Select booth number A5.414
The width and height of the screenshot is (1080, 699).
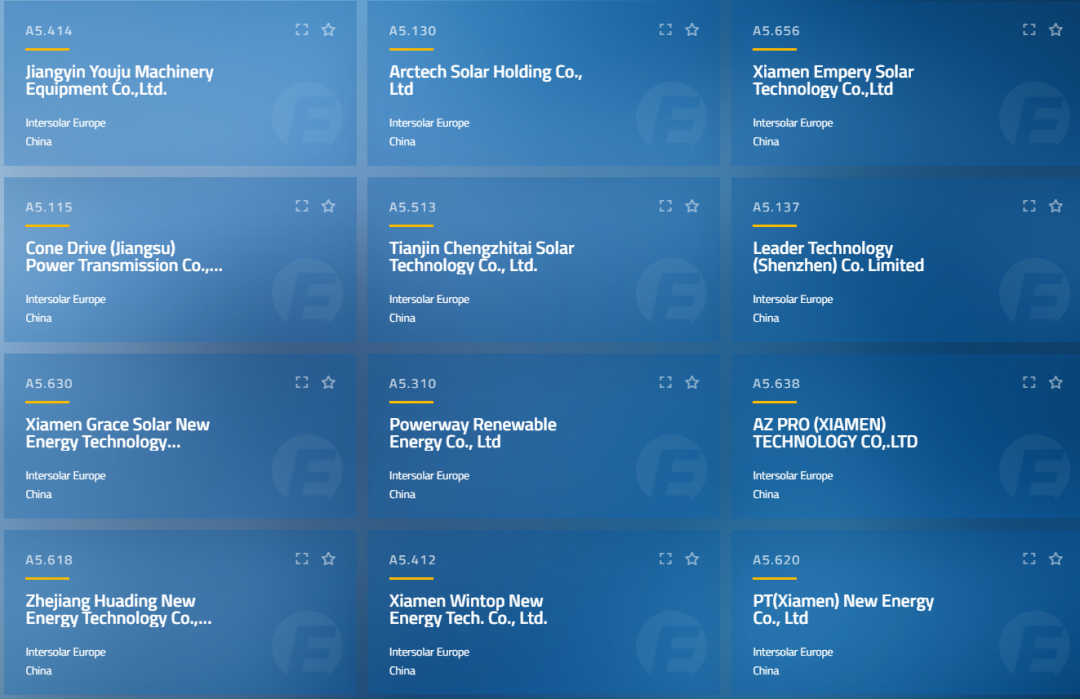pos(49,31)
